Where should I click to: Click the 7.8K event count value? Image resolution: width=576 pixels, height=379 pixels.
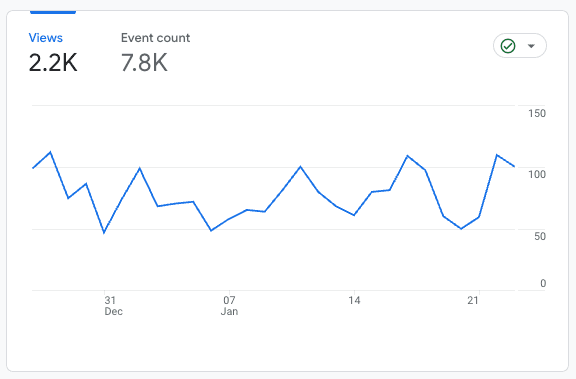click(144, 62)
